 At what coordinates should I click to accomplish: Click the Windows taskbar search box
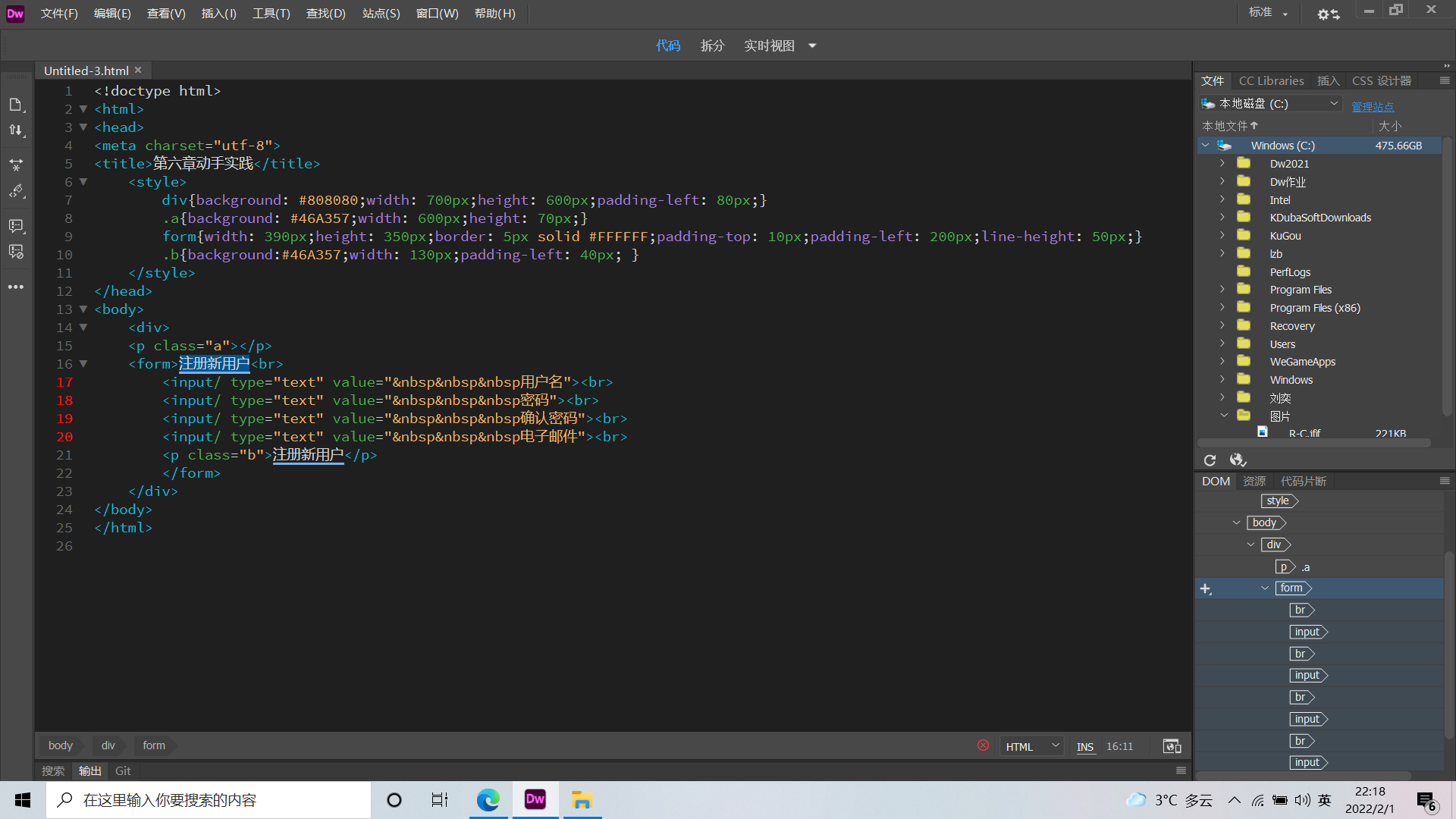coord(209,800)
